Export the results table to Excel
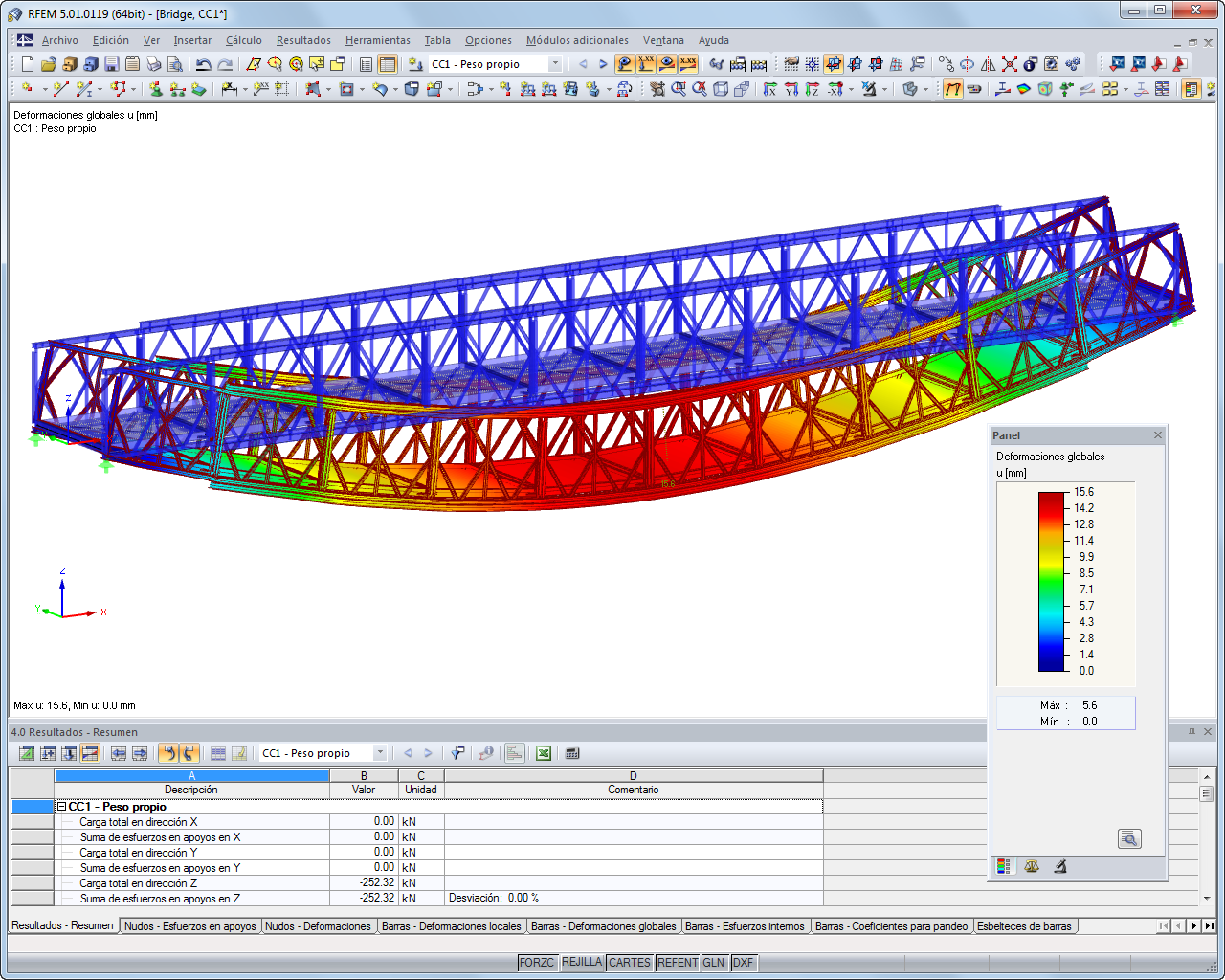 pyautogui.click(x=544, y=754)
